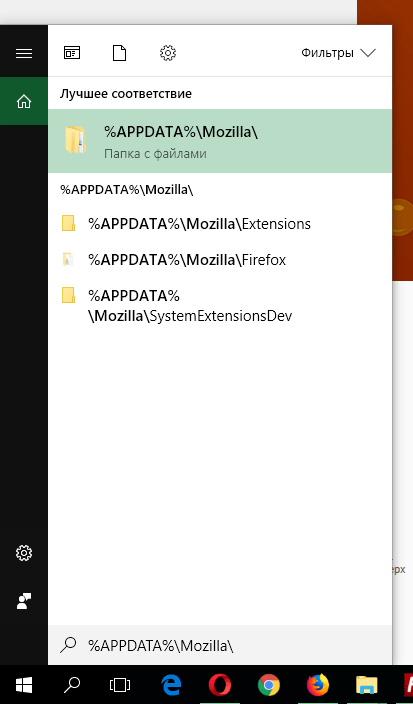Click Папка с файлами subtitle text
The image size is (413, 704).
point(155,154)
